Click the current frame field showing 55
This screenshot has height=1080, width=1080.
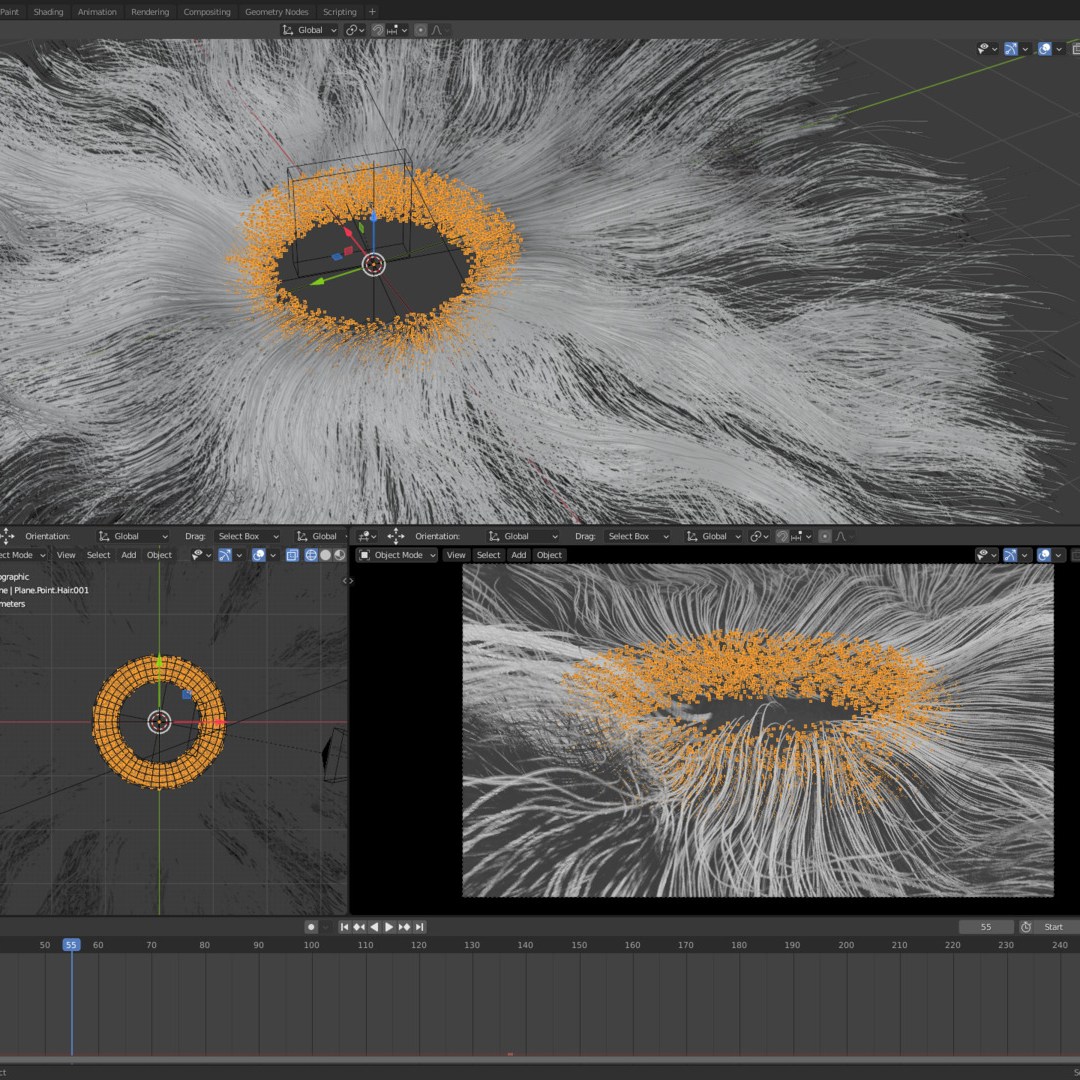[x=985, y=927]
